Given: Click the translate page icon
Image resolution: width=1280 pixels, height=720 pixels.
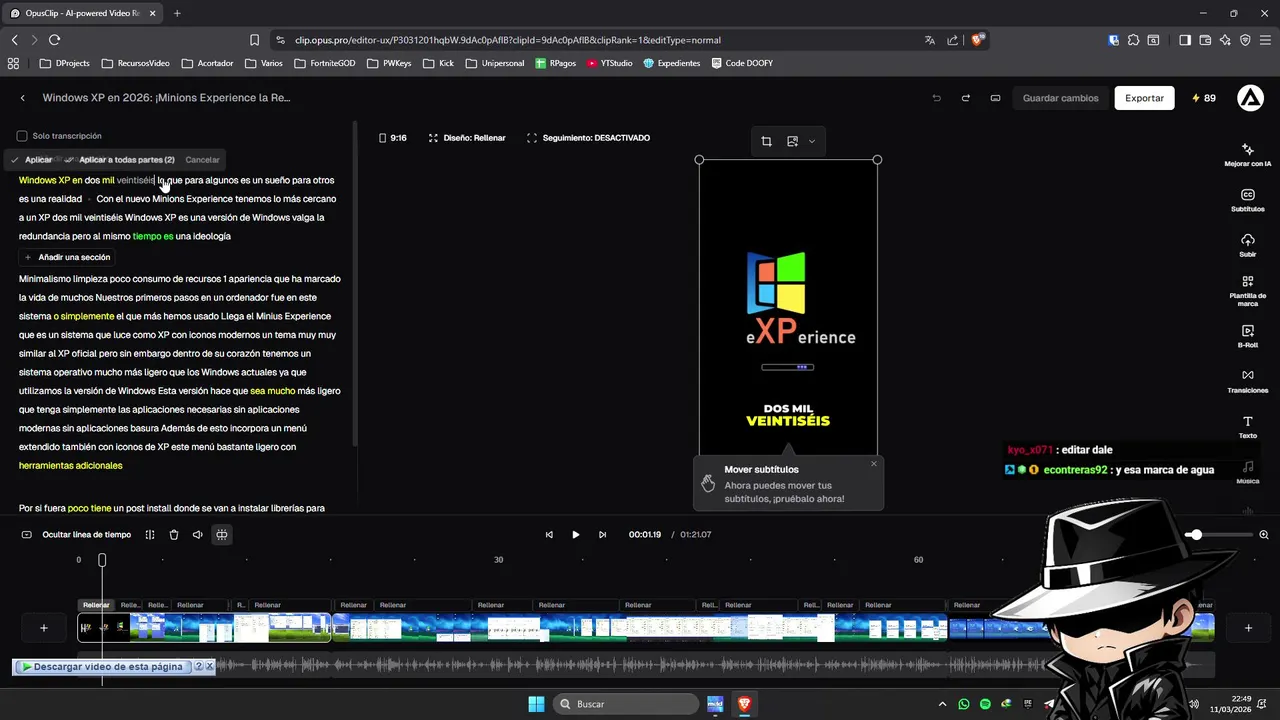Looking at the screenshot, I should click(930, 40).
